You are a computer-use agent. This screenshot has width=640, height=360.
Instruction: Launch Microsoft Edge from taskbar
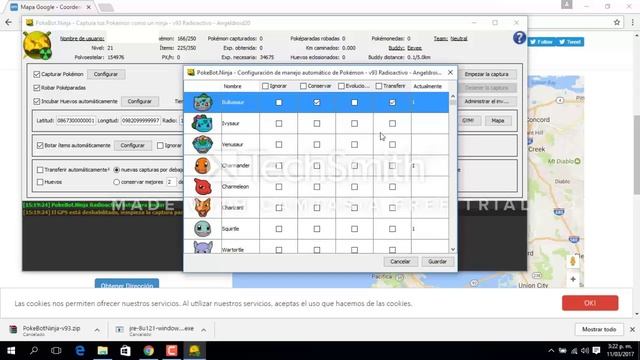click(x=80, y=351)
